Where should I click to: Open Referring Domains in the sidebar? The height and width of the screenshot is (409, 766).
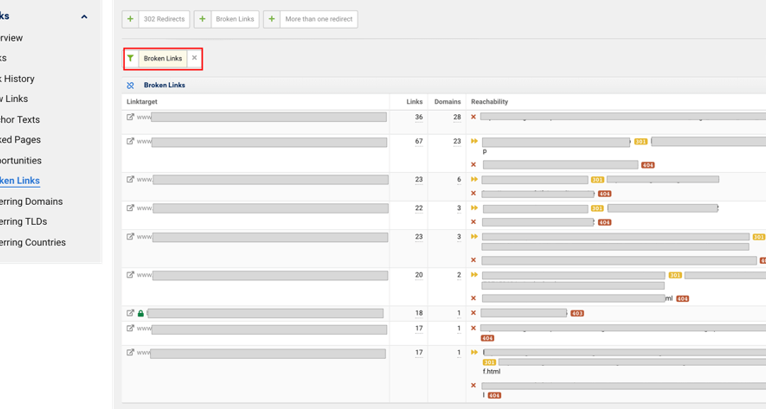32,201
